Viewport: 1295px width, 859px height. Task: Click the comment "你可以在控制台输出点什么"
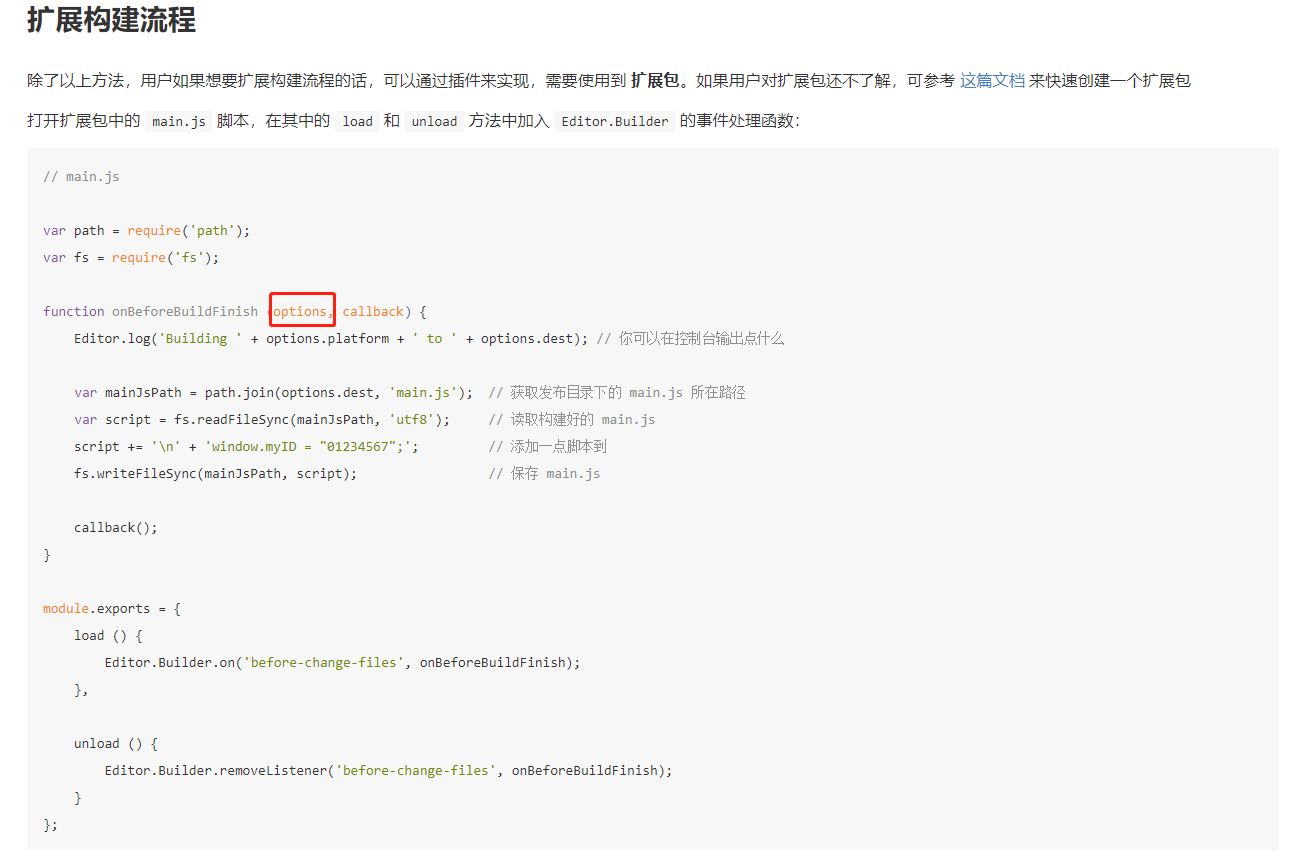click(x=701, y=339)
